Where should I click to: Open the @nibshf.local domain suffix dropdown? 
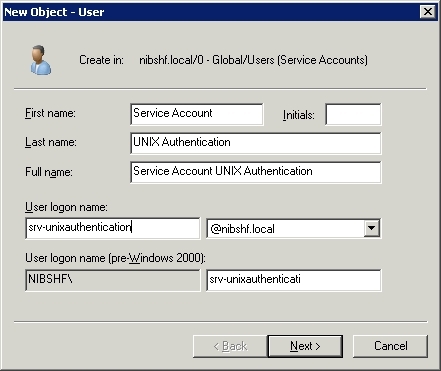pyautogui.click(x=371, y=228)
